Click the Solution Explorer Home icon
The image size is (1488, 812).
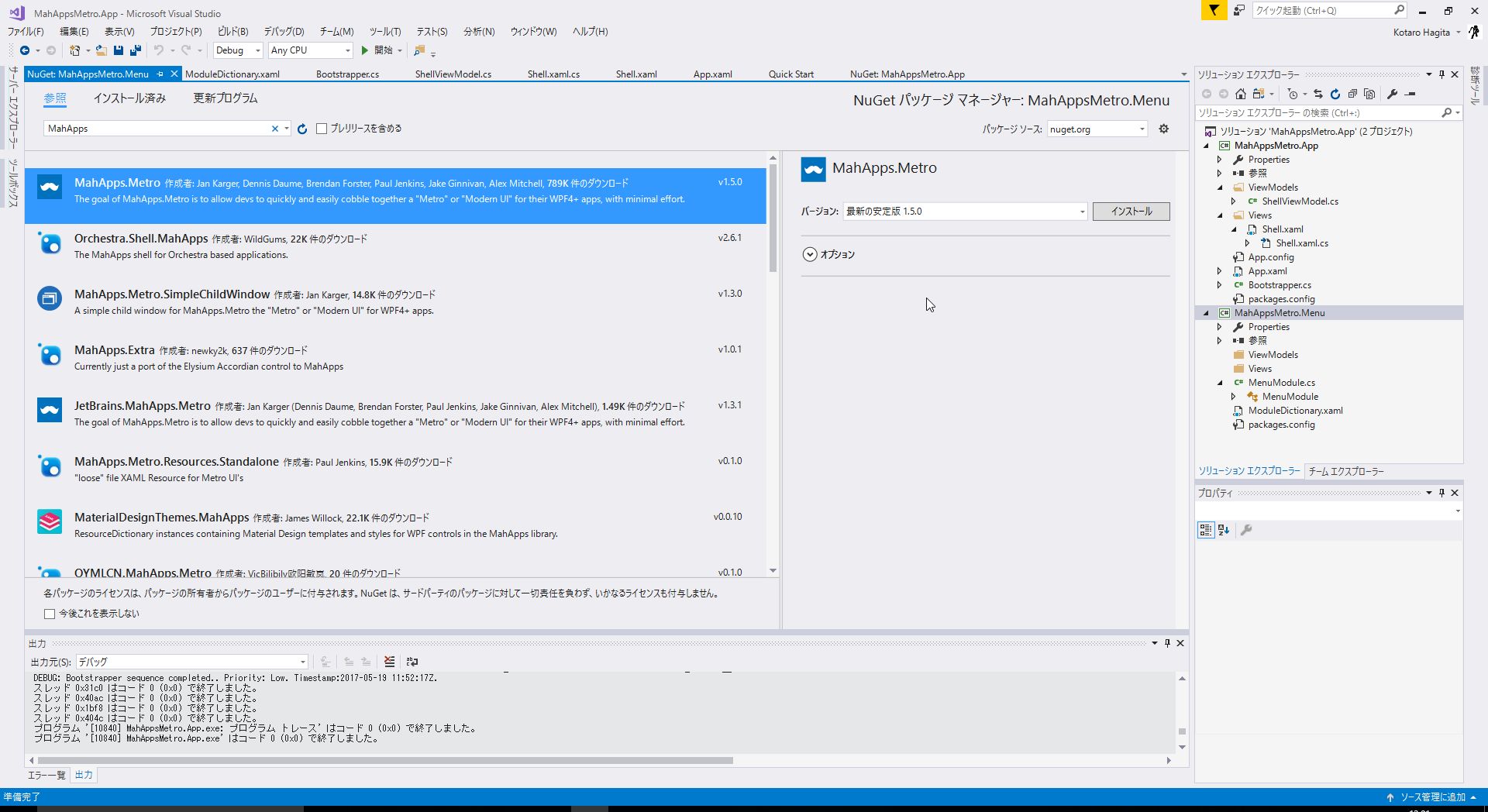pos(1240,94)
